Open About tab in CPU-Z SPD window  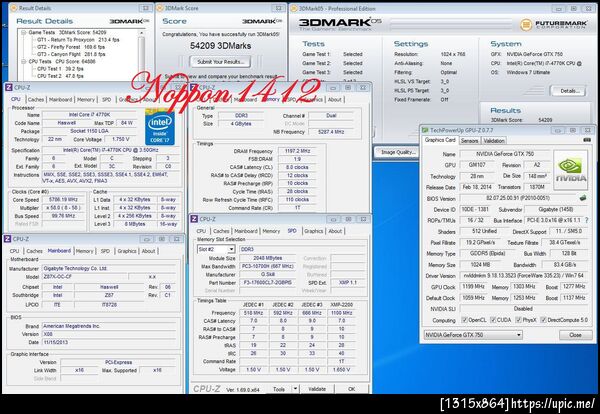click(335, 231)
